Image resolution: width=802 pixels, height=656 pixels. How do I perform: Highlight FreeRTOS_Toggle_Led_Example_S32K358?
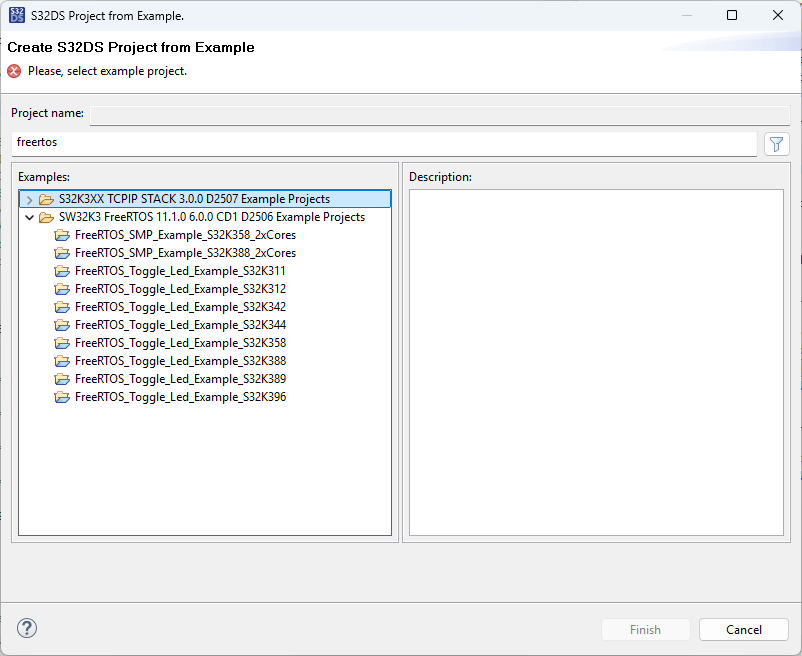coord(180,343)
